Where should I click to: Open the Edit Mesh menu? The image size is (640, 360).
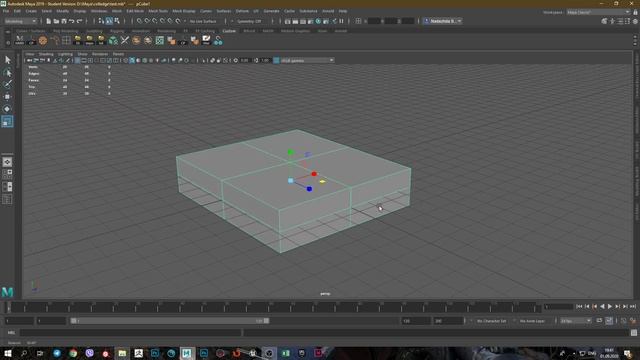135,11
